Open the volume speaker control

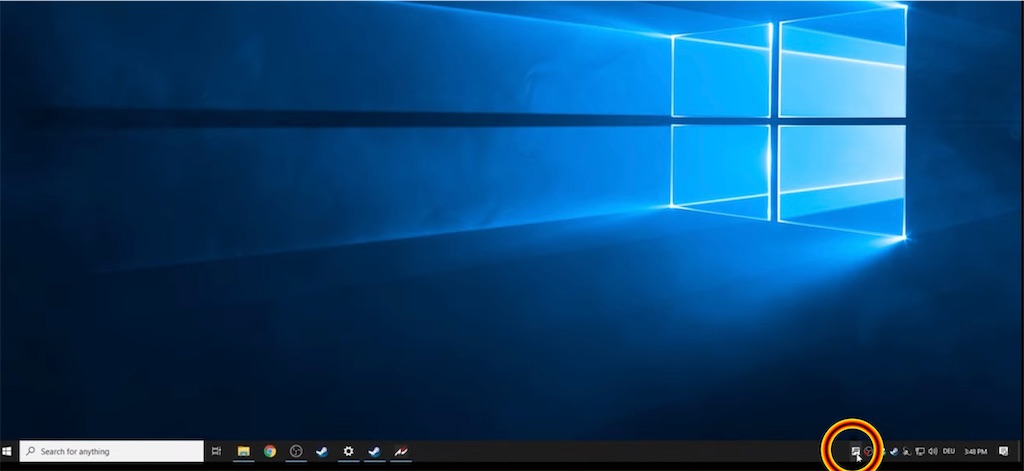tap(933, 451)
